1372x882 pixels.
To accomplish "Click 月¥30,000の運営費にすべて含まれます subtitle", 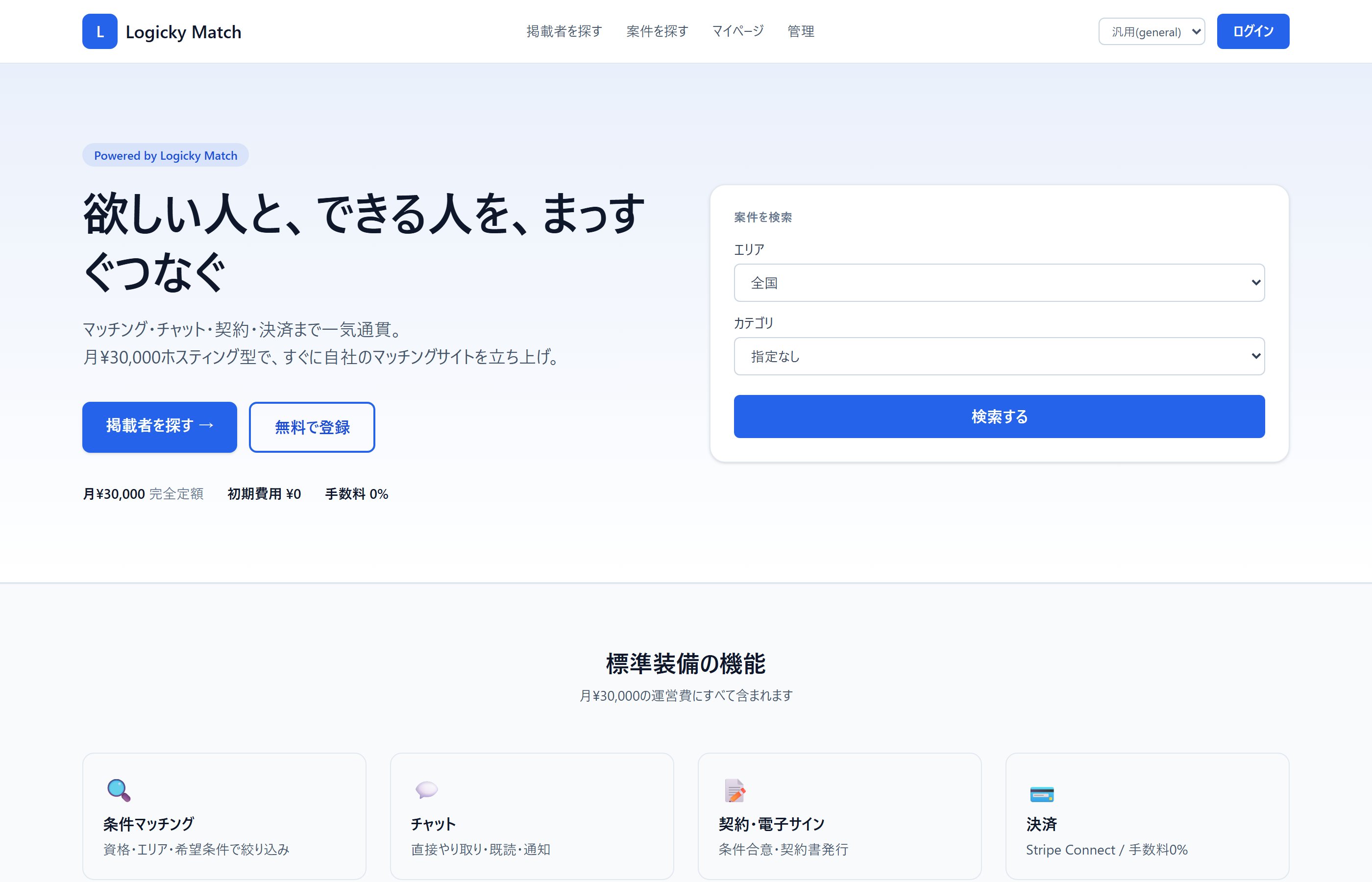I will 686,695.
